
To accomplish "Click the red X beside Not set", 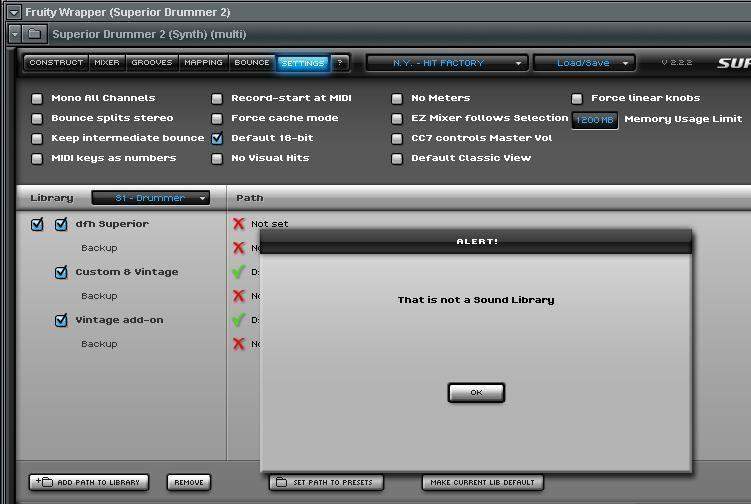I will 239,223.
